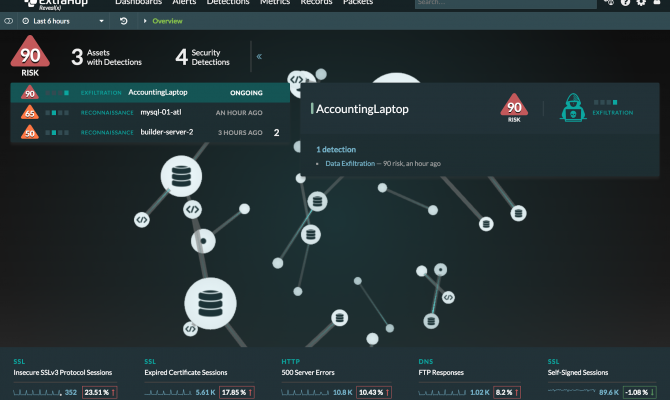The width and height of the screenshot is (670, 400).
Task: Select the mysql-01-atl row
Action: [x=150, y=112]
